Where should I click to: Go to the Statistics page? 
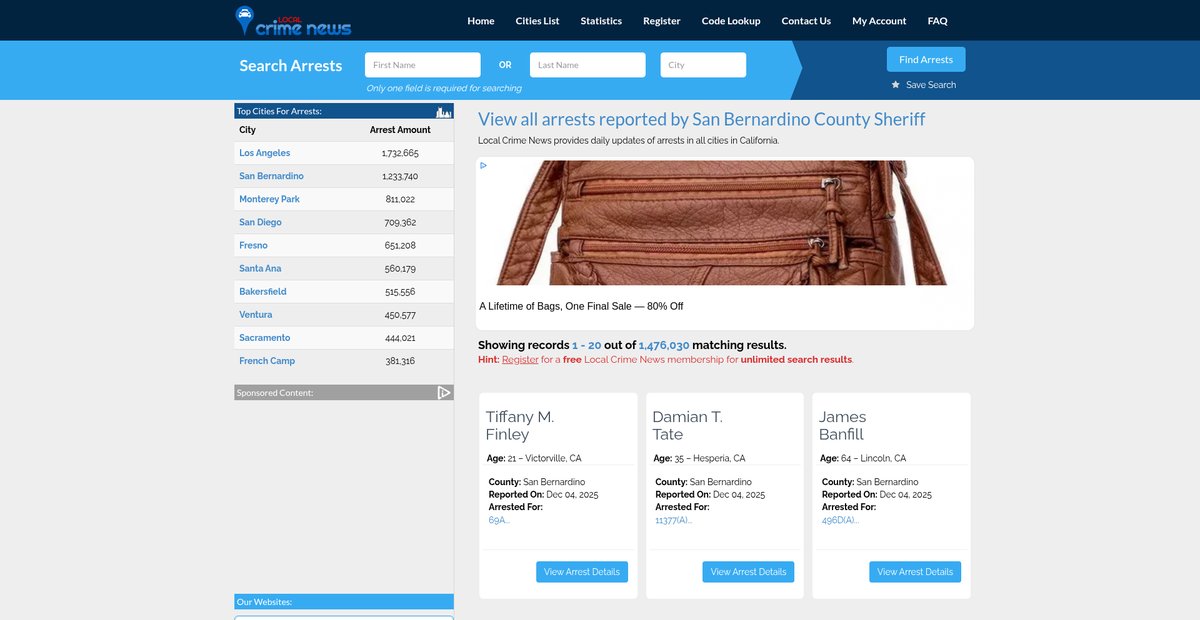tap(601, 21)
